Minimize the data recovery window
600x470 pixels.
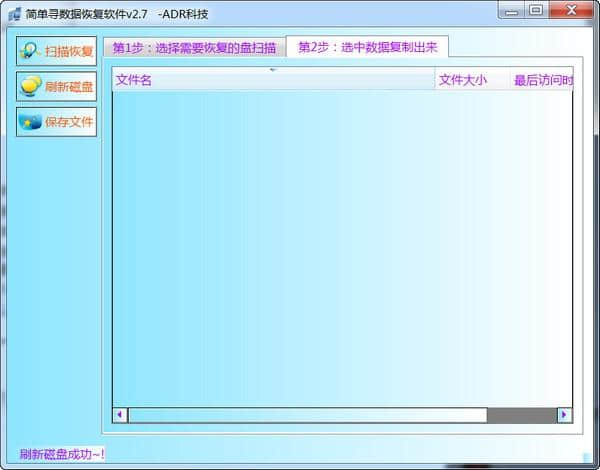(x=512, y=10)
